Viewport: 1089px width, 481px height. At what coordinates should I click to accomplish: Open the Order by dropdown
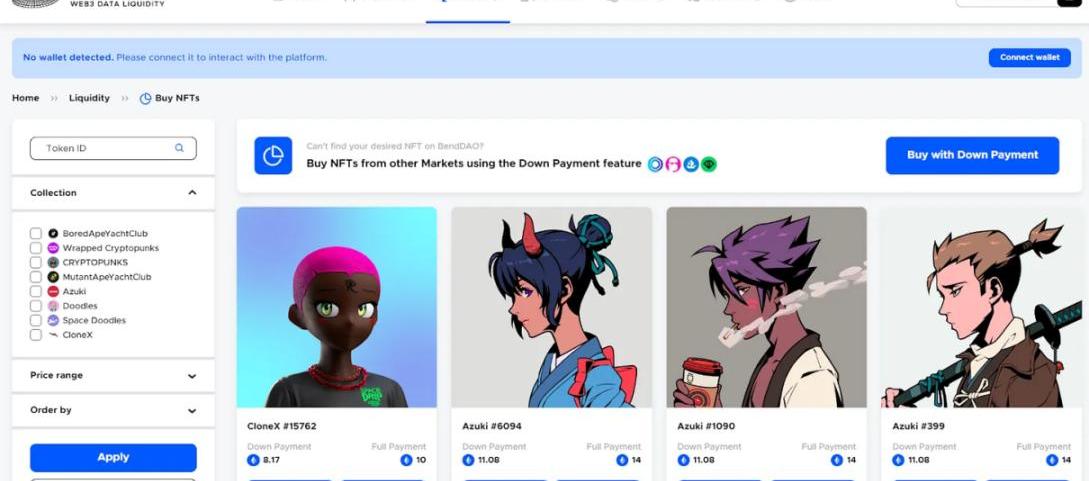click(192, 410)
